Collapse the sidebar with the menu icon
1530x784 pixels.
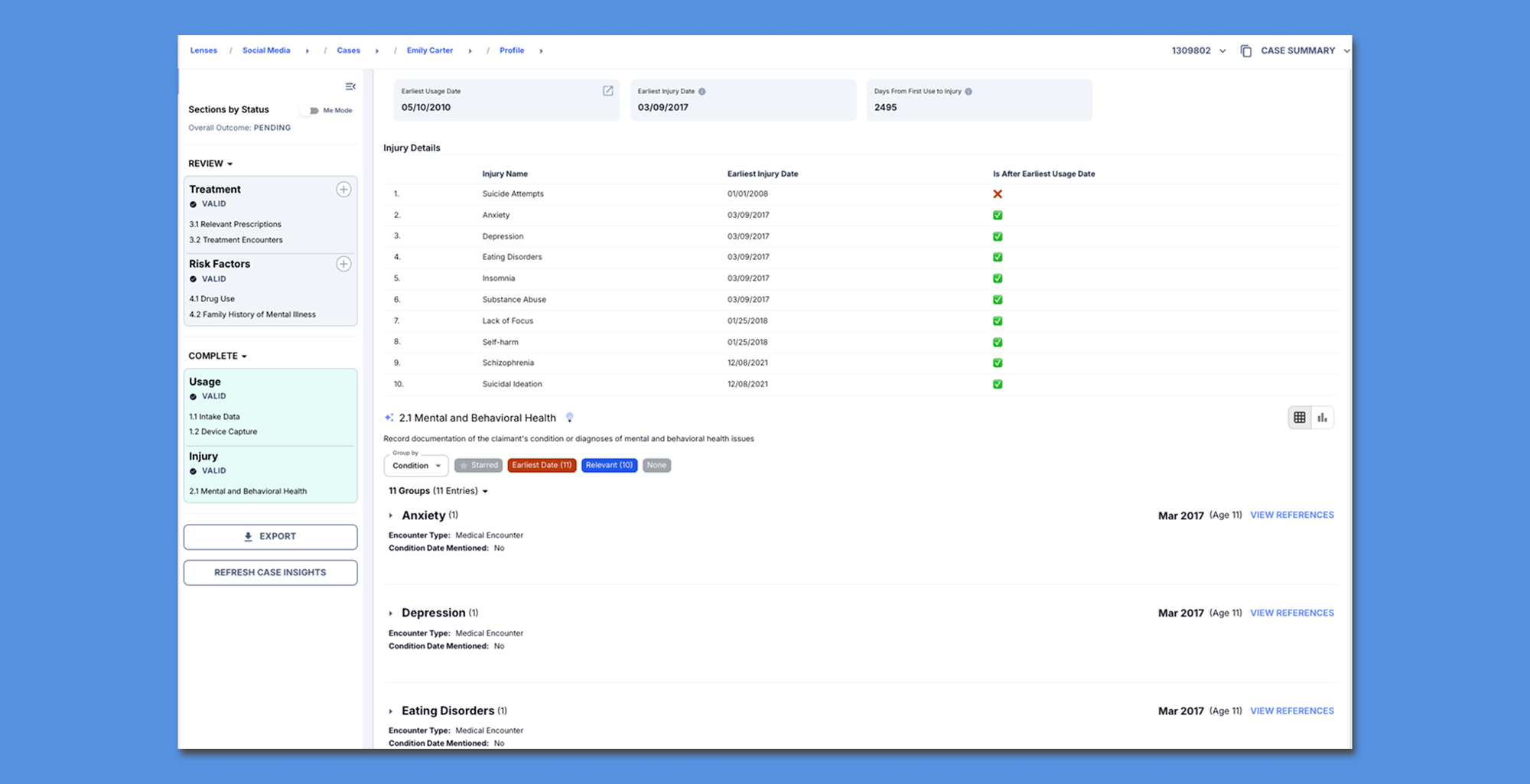click(x=350, y=86)
